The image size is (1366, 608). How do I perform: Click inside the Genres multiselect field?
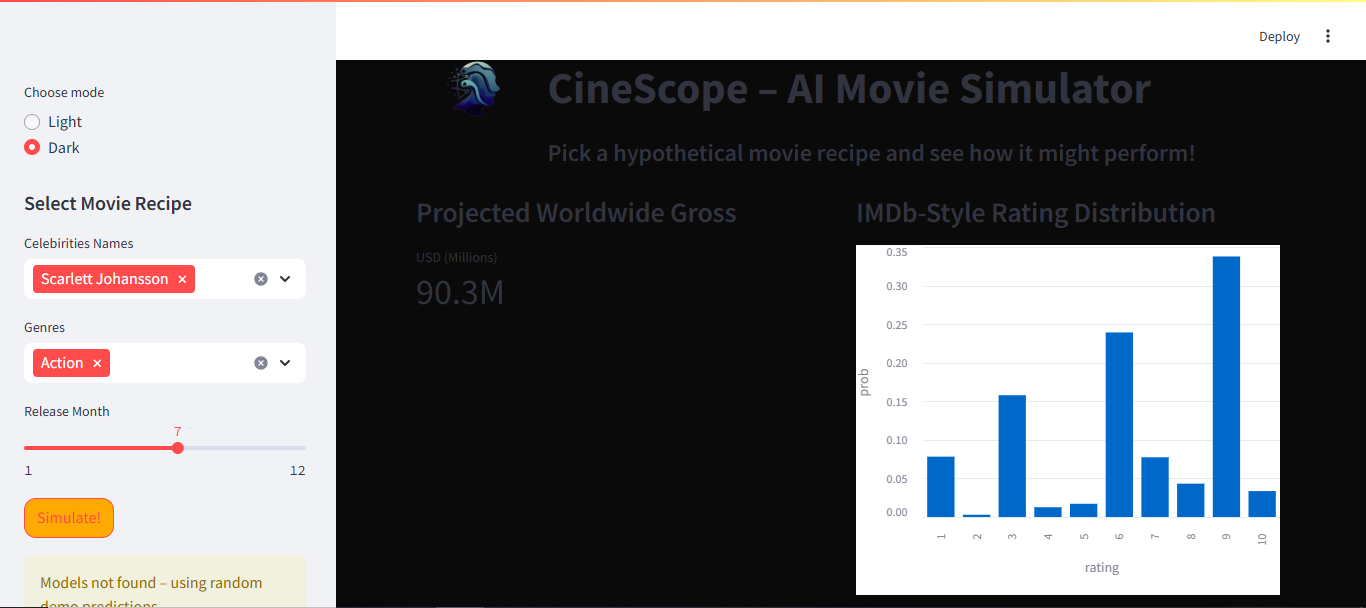tap(180, 363)
